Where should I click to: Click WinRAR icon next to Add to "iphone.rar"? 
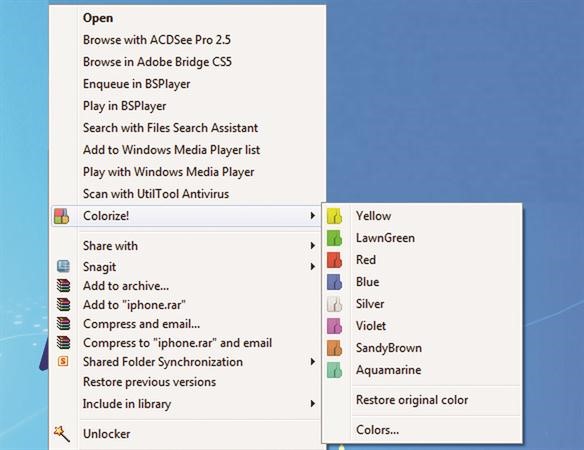(63, 305)
